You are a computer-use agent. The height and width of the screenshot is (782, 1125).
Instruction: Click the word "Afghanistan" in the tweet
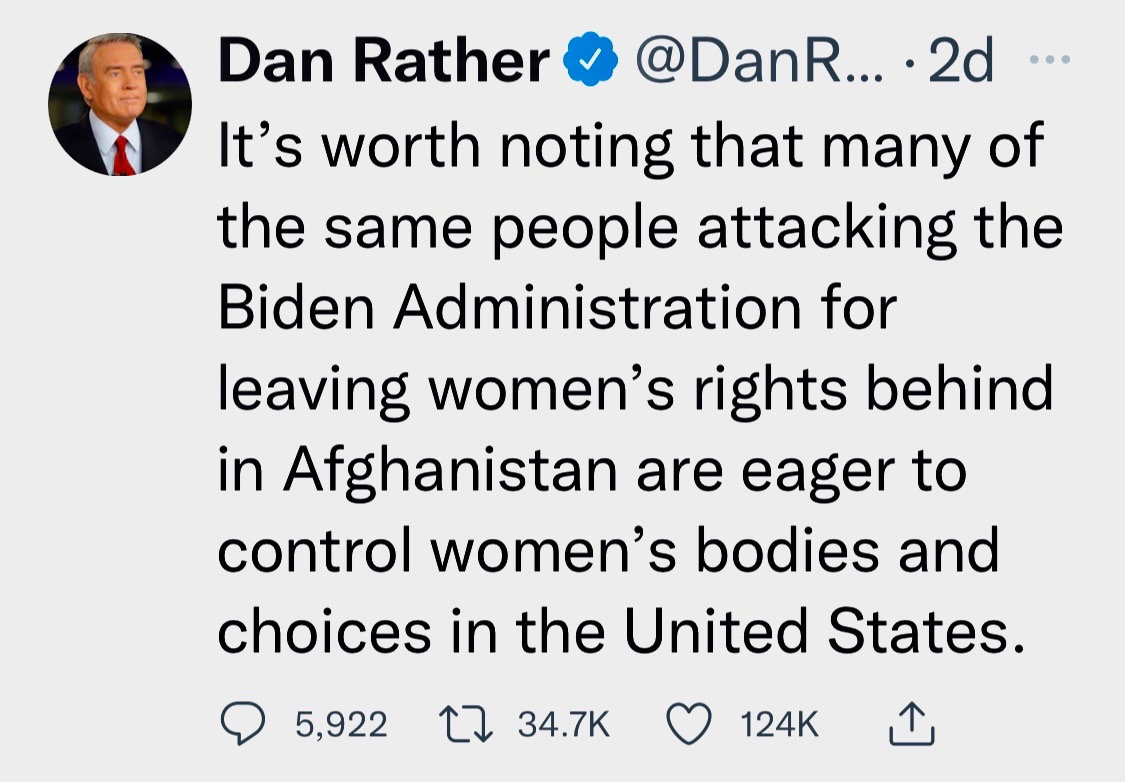pos(449,470)
